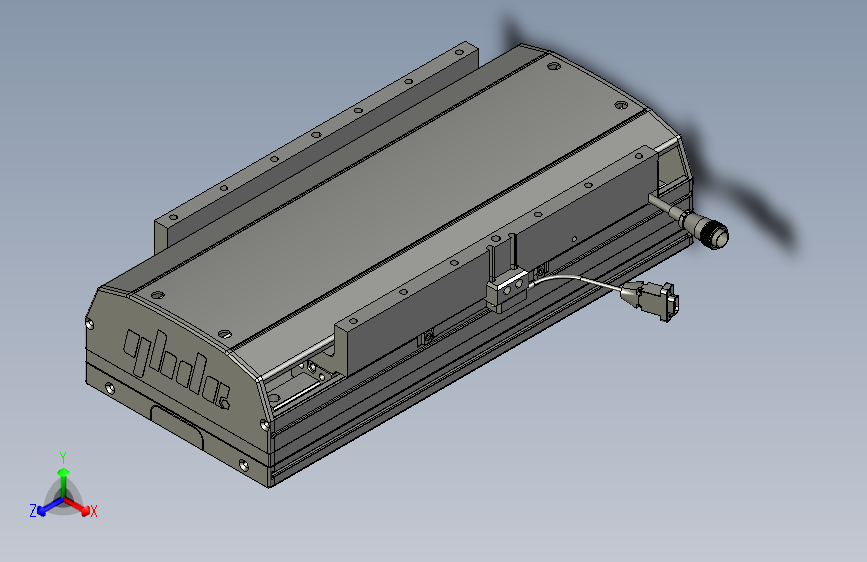The width and height of the screenshot is (867, 562).
Task: Select the embossed logo on the end cap
Action: (176, 369)
